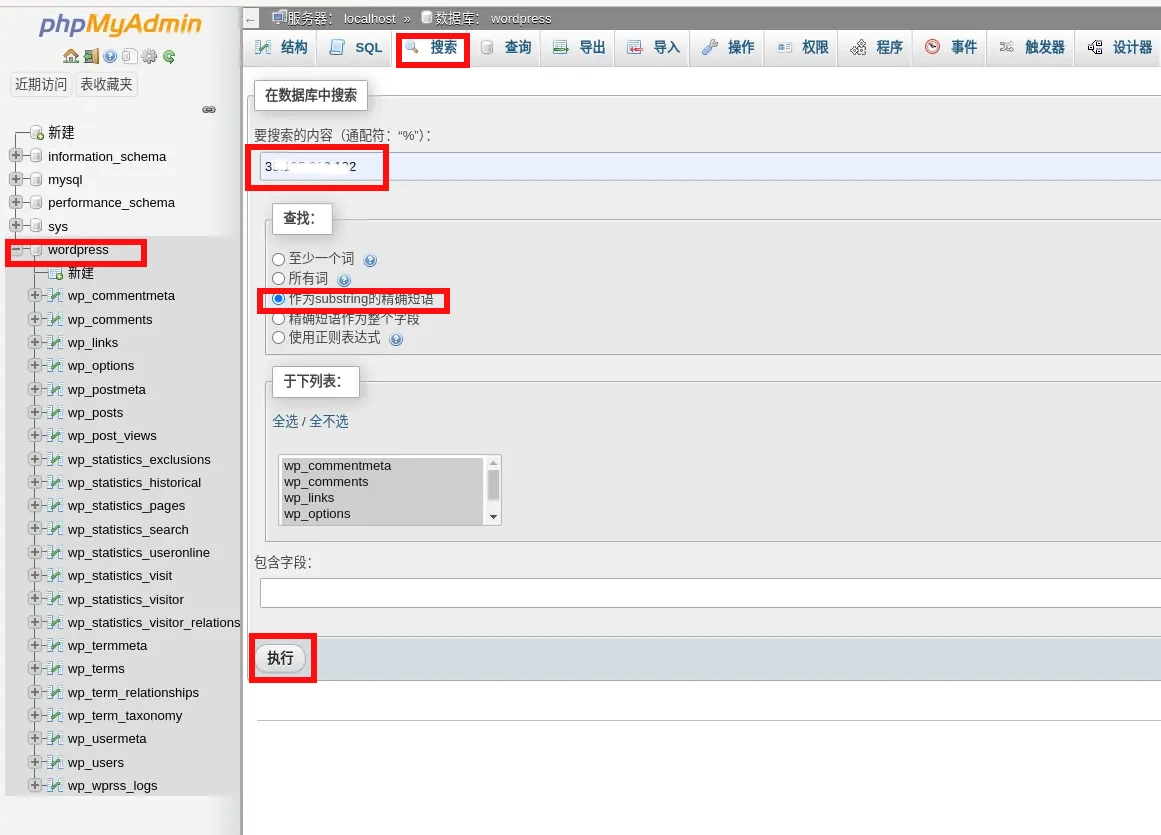The image size is (1161, 835).
Task: Click the information_schema database icon
Action: pyautogui.click(x=36, y=156)
